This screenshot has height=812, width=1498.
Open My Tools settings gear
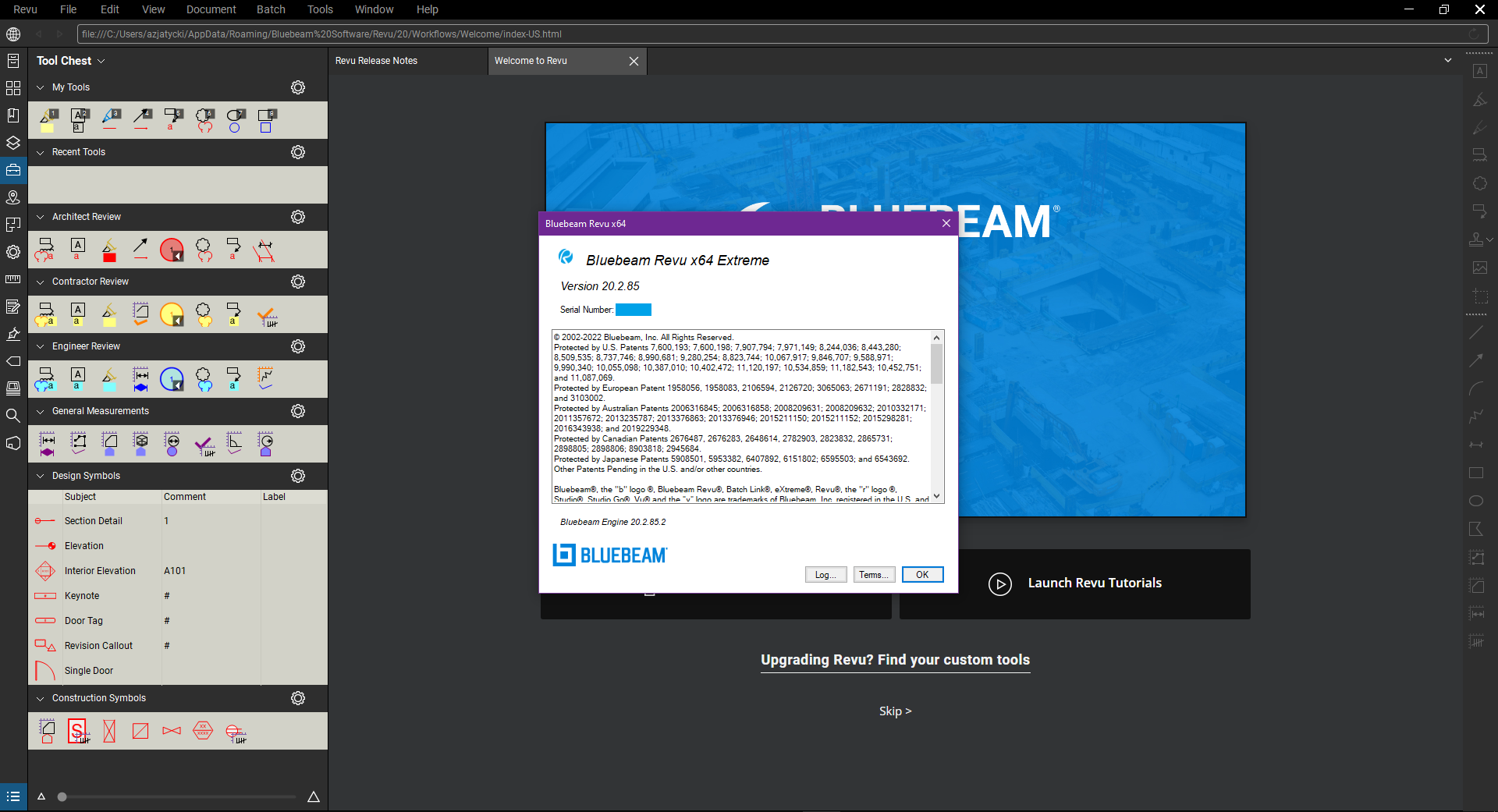point(298,87)
